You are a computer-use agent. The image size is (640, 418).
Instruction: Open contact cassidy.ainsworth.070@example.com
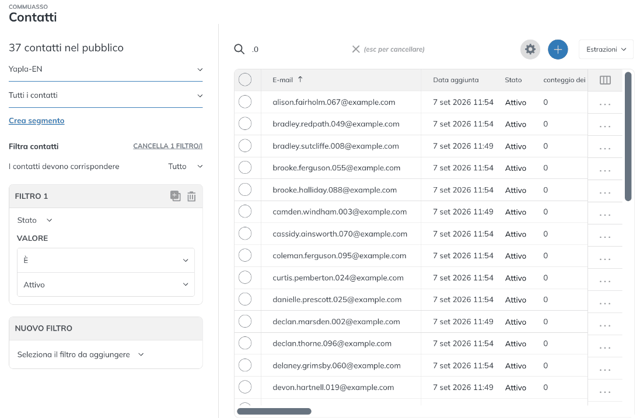click(x=340, y=234)
